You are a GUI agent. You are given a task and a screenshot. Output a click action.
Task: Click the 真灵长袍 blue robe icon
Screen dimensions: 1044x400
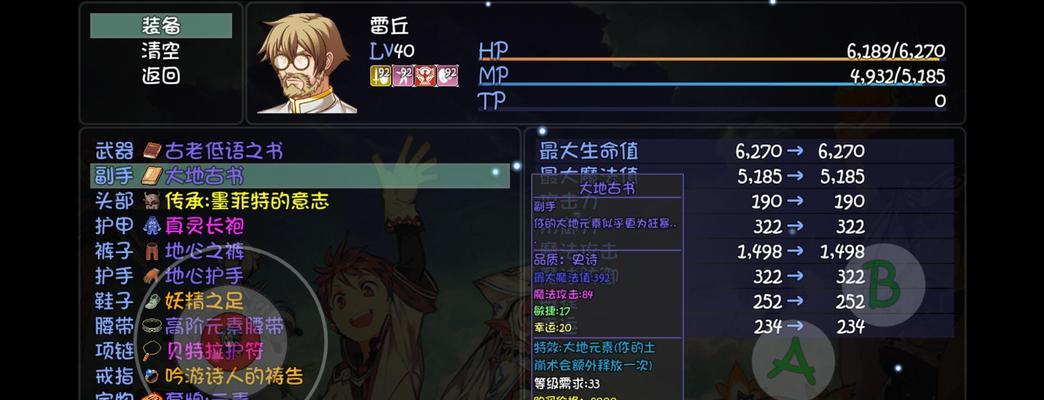152,226
